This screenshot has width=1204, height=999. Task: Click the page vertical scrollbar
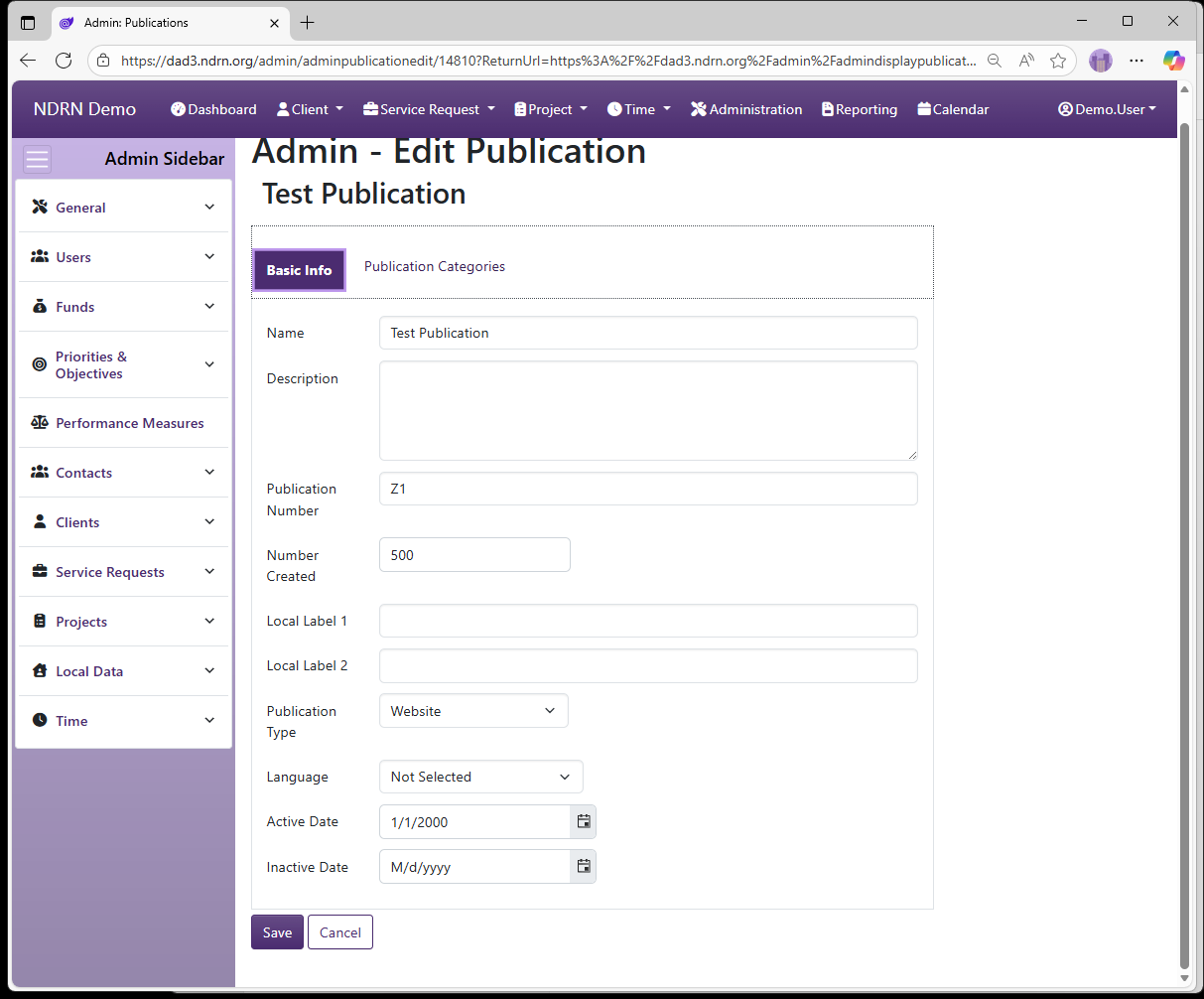[x=1184, y=546]
